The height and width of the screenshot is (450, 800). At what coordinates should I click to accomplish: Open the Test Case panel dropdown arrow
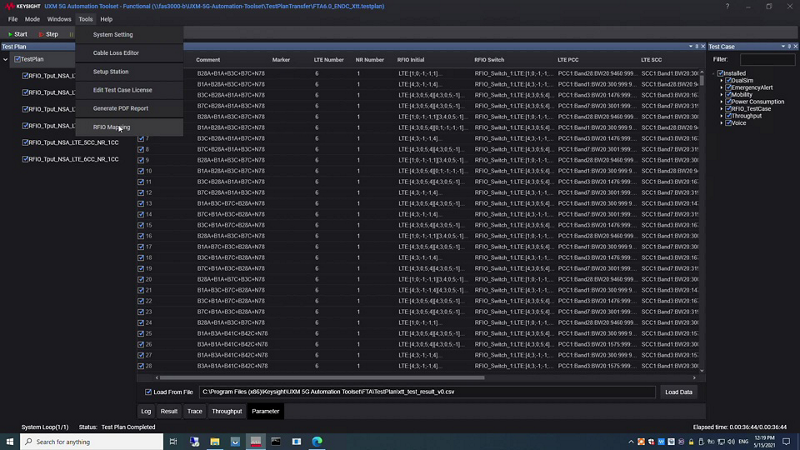click(x=783, y=46)
